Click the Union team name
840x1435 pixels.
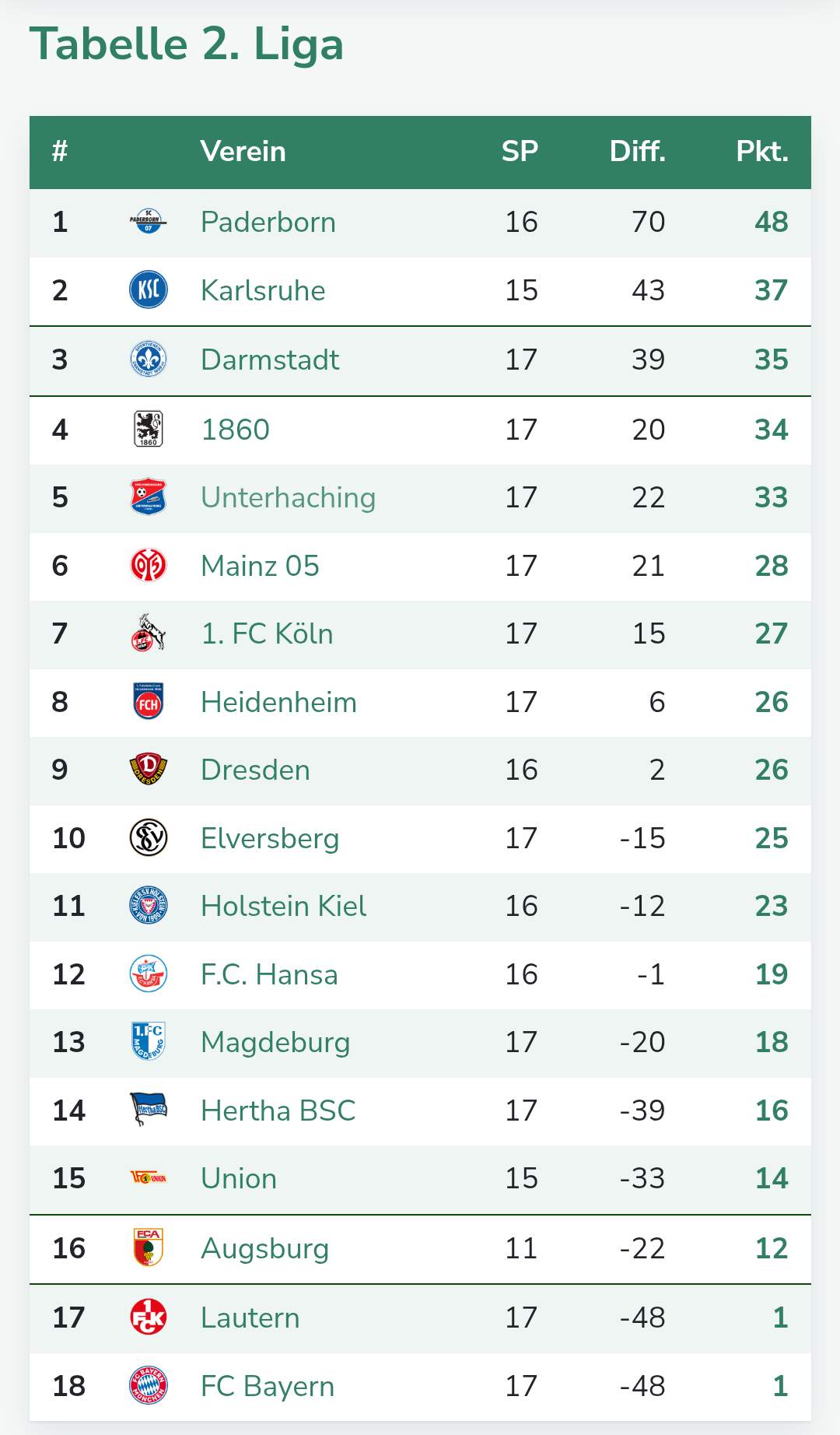click(239, 1179)
